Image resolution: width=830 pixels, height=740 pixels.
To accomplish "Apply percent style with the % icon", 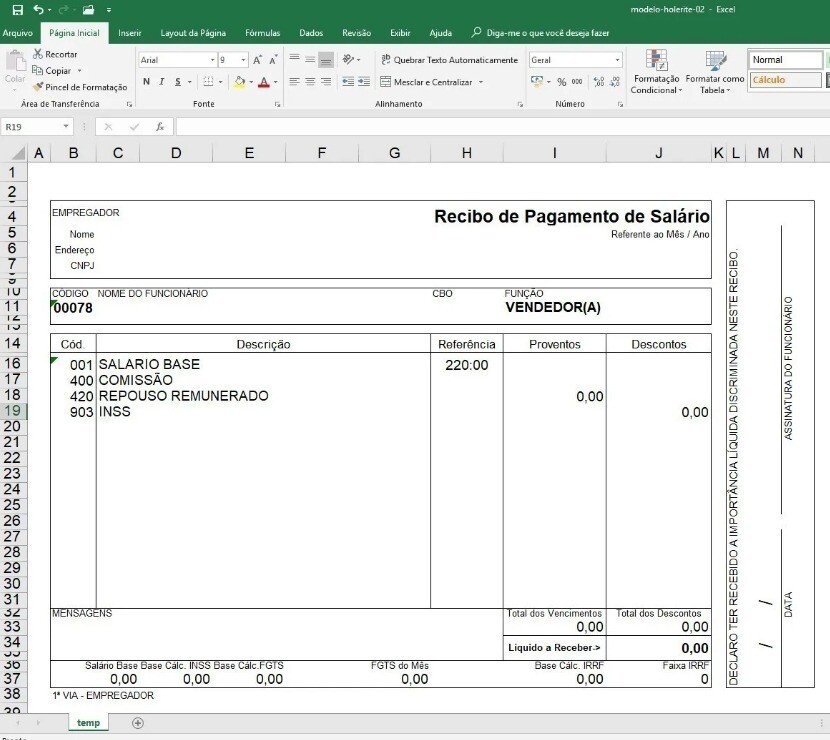I will 561,82.
